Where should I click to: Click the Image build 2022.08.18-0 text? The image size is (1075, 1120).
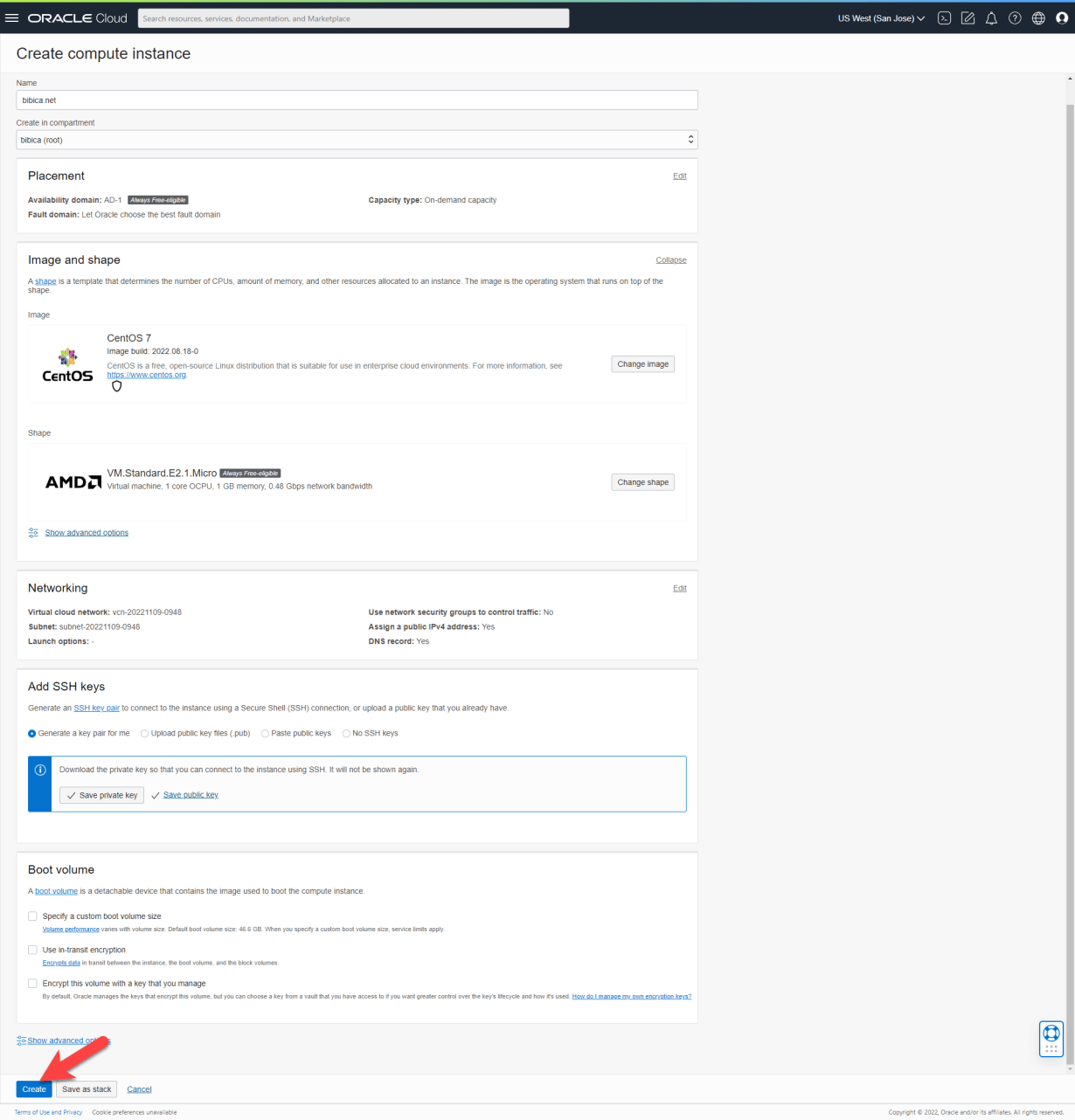tap(153, 351)
